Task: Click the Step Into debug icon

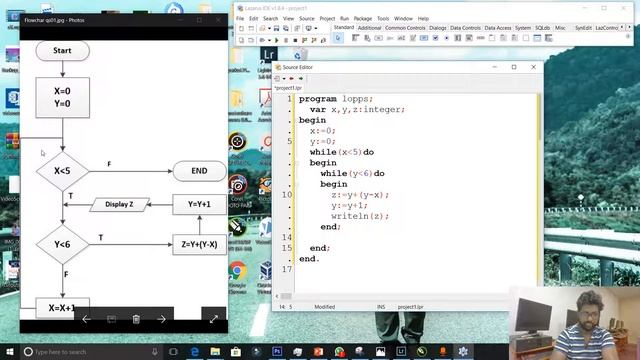Action: (304, 40)
